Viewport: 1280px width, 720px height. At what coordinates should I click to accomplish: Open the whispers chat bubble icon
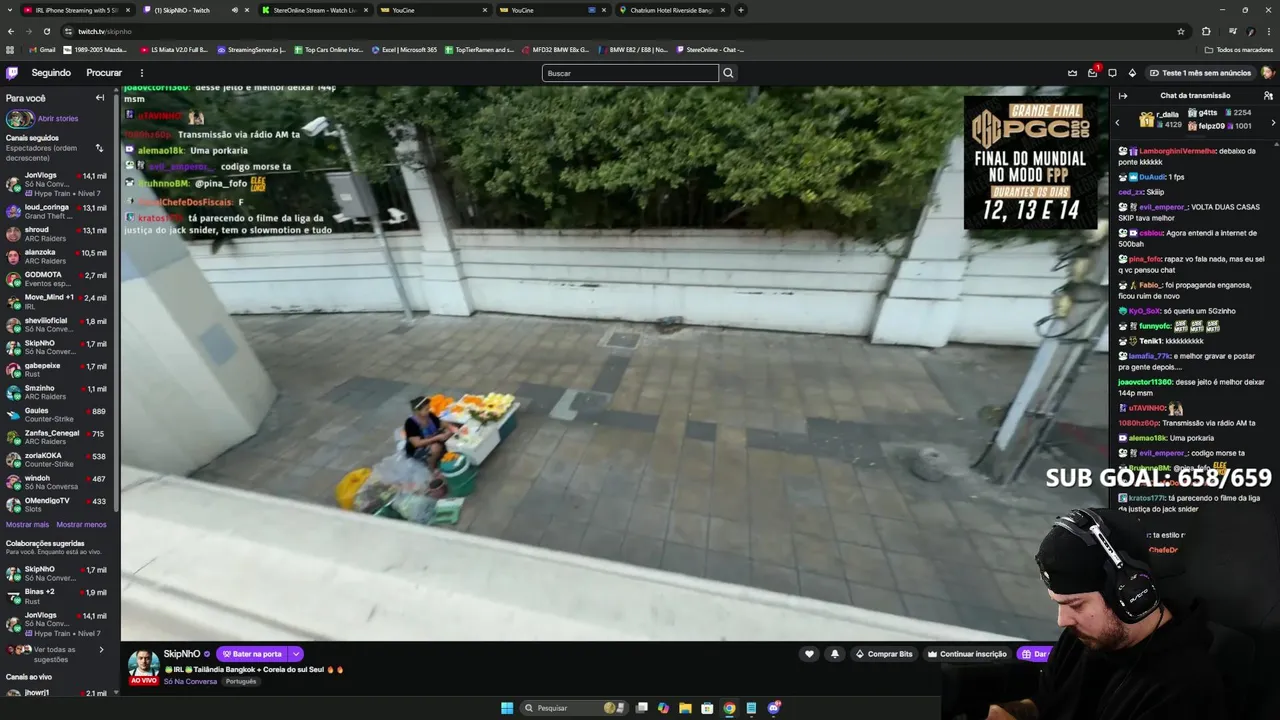coord(1112,73)
